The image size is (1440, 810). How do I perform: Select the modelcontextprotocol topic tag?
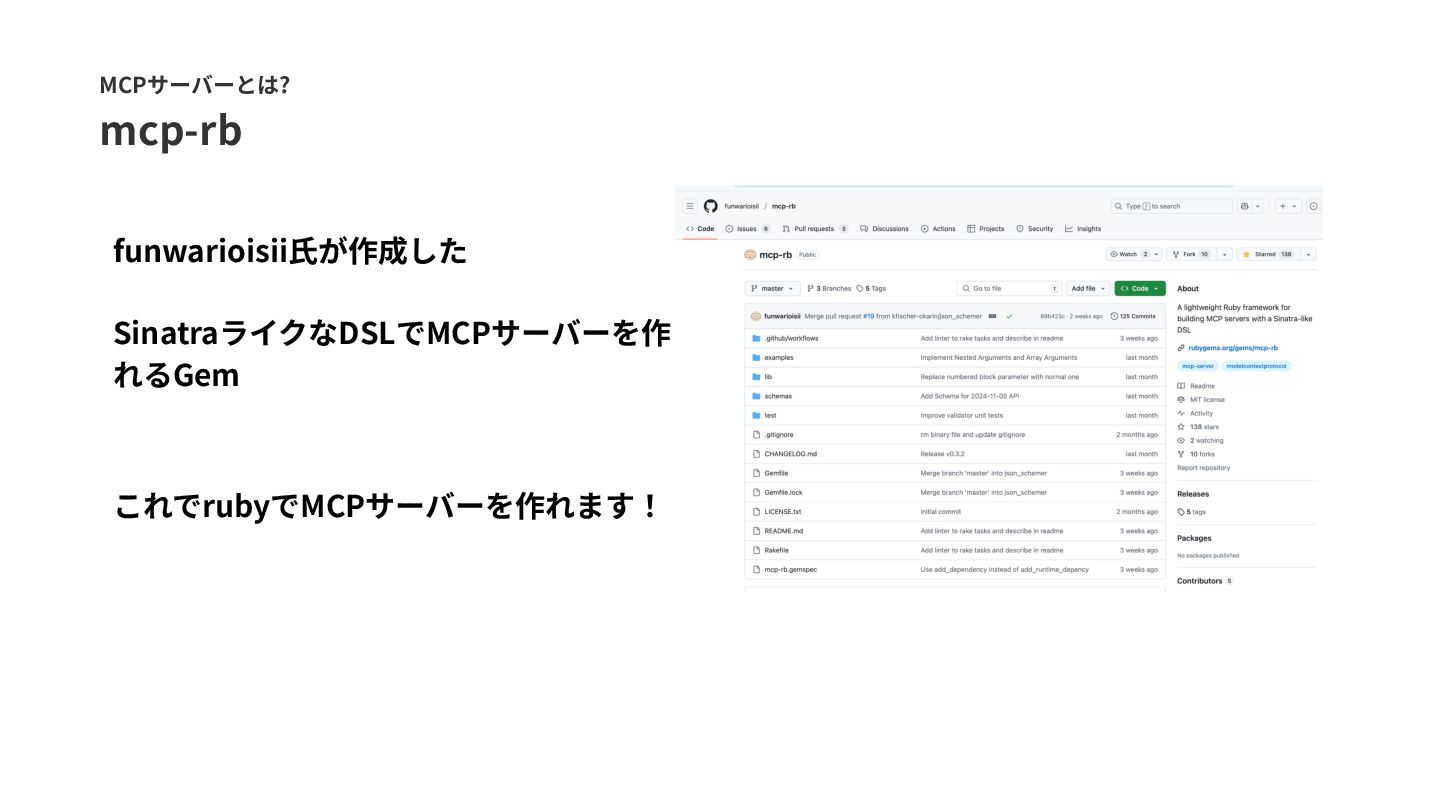(x=1257, y=366)
